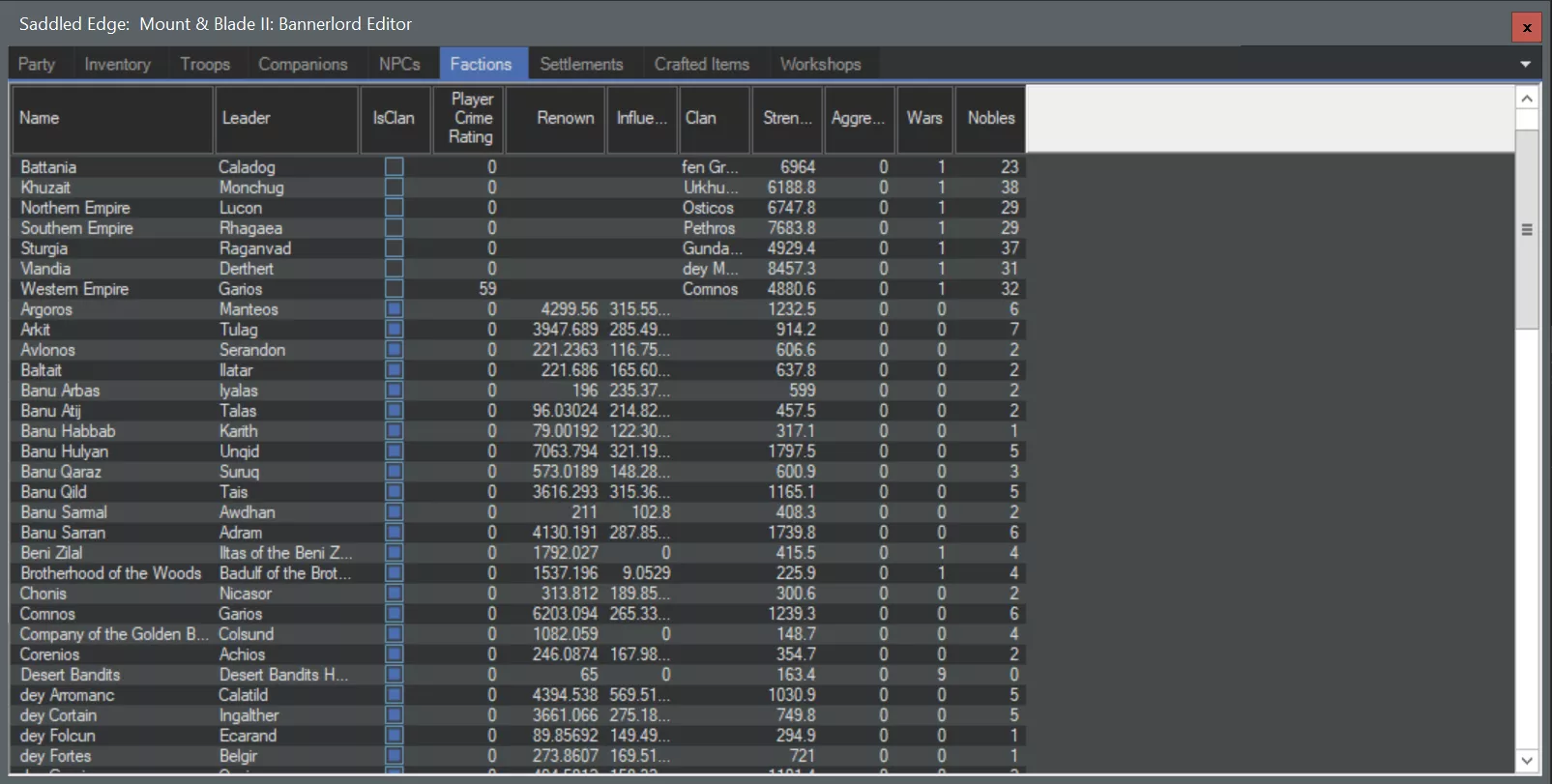Sort by the Leader column header
Image resolution: width=1552 pixels, height=784 pixels.
click(286, 119)
